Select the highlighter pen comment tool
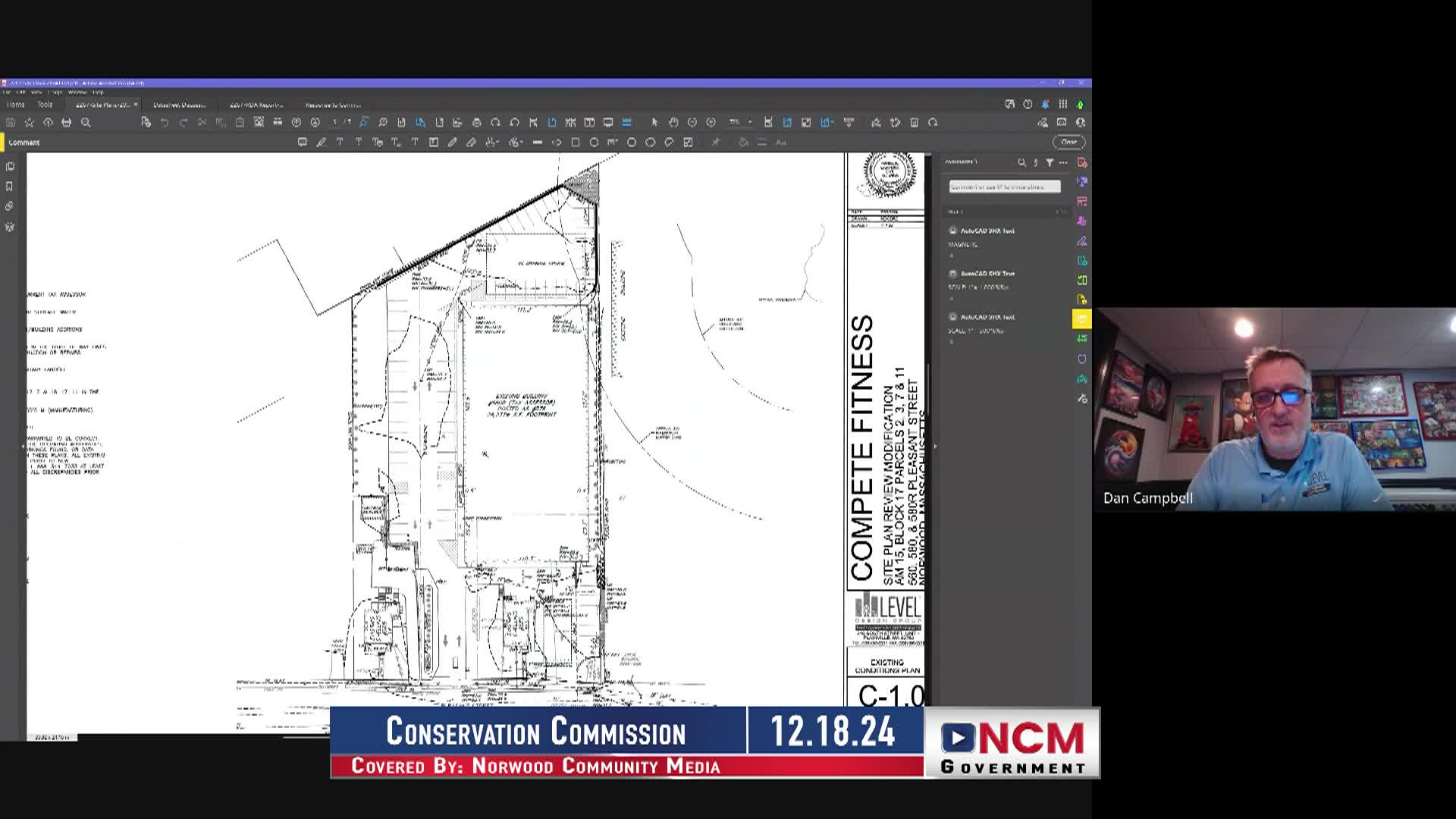 coord(321,142)
